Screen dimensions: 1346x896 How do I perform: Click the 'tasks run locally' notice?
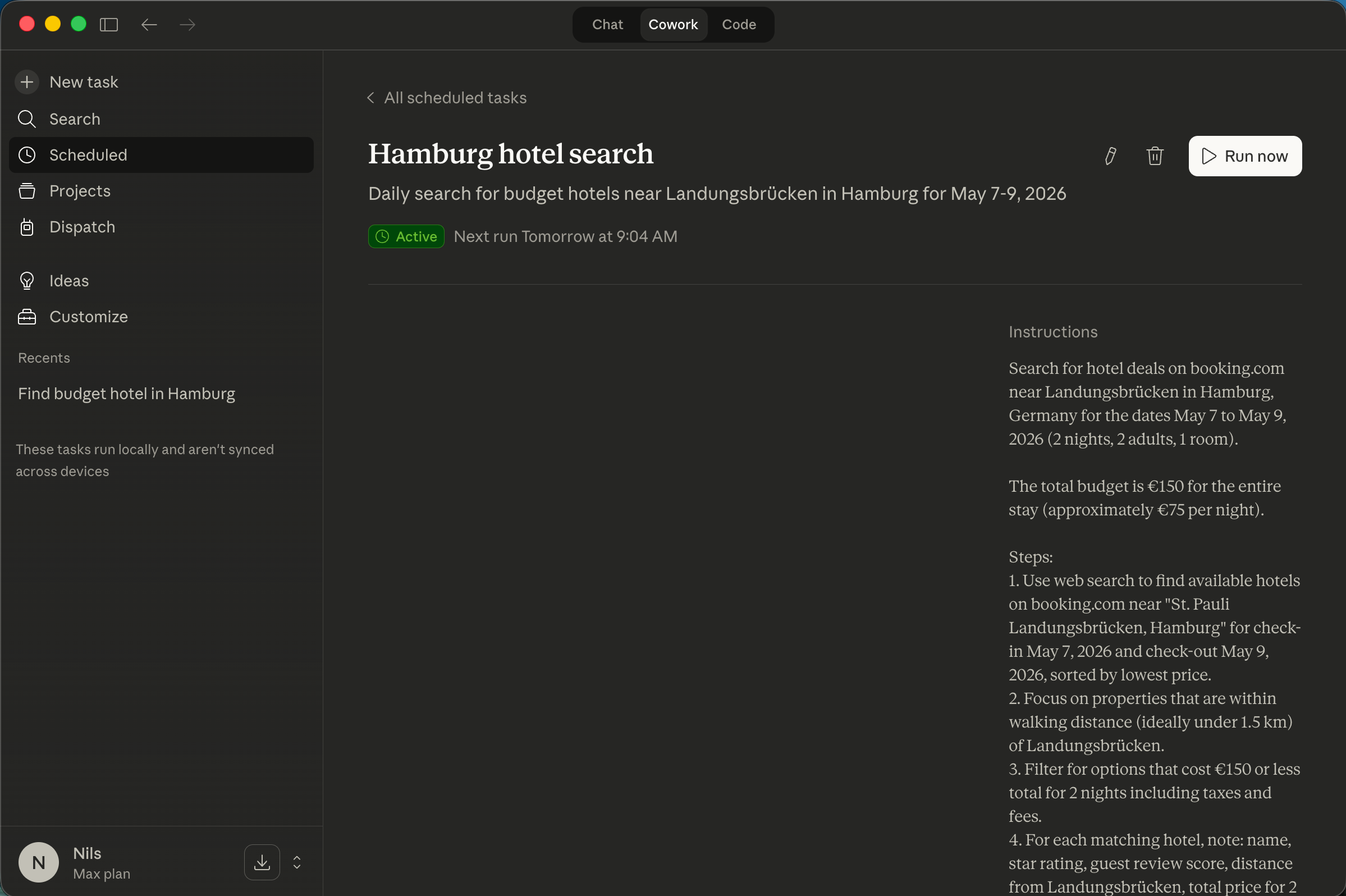145,460
